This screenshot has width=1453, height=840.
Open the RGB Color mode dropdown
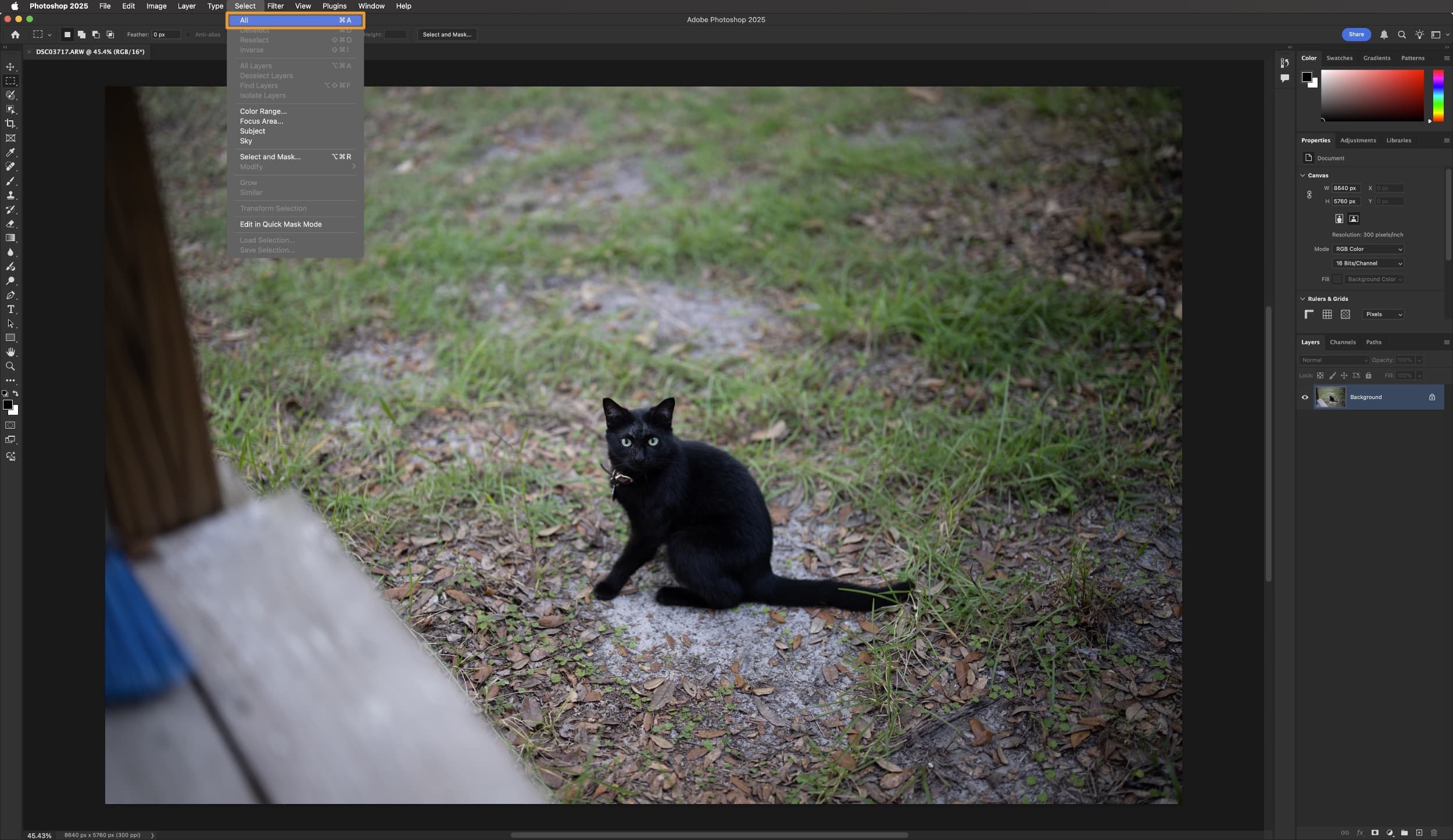coord(1368,249)
